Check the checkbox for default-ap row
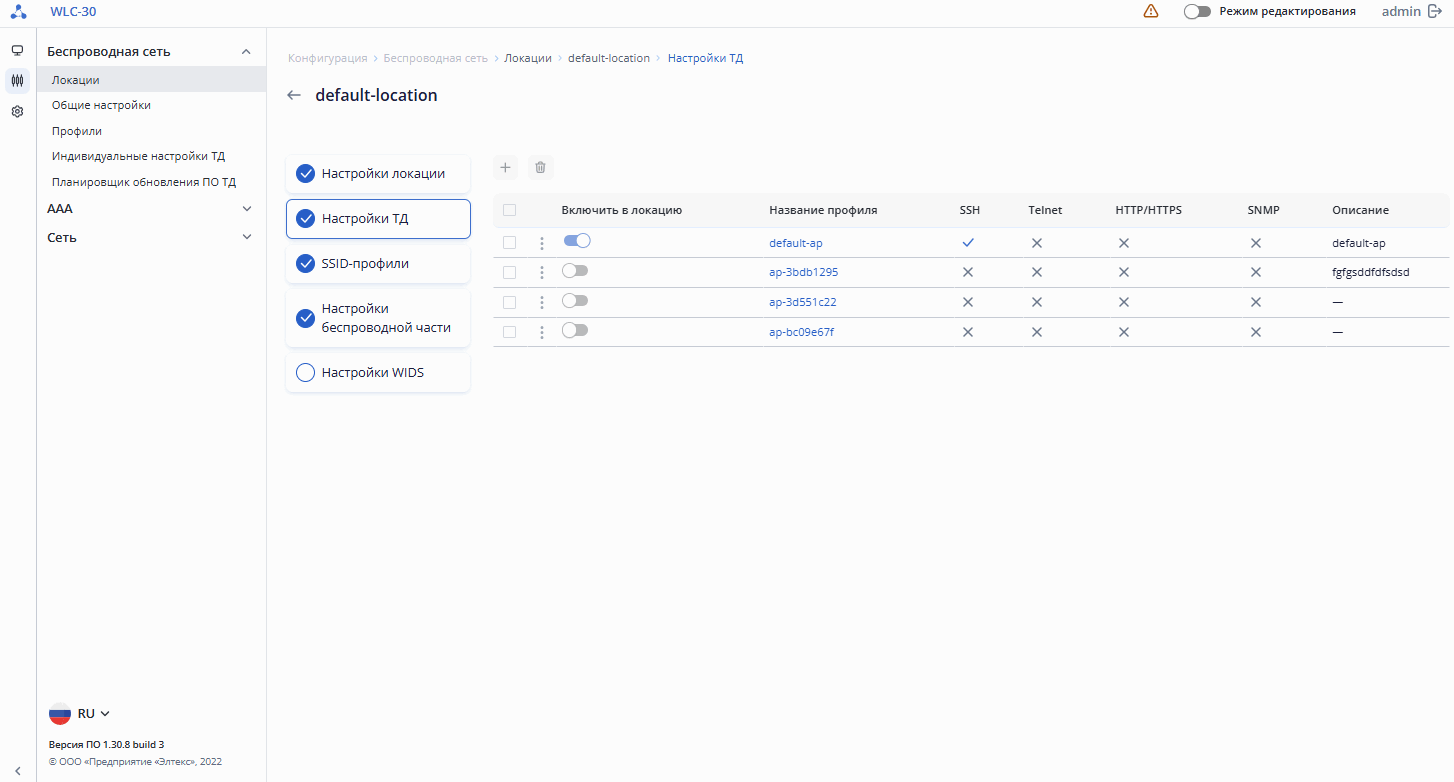The width and height of the screenshot is (1454, 782). click(510, 243)
